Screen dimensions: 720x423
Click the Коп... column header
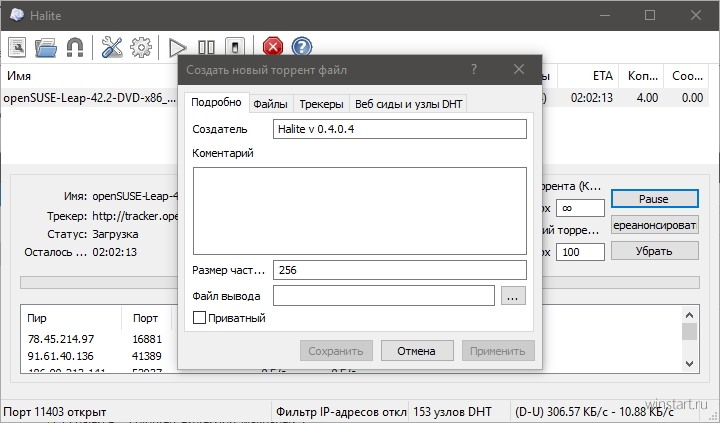pos(641,76)
